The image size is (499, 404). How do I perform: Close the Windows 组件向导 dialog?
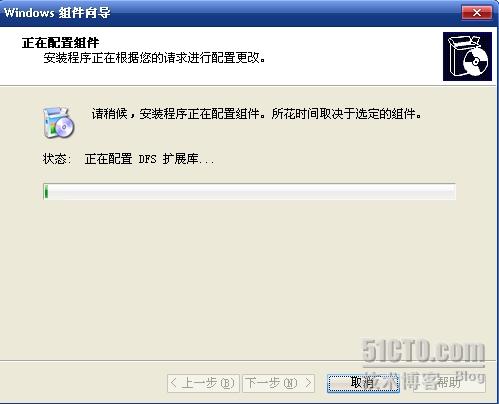tap(477, 13)
